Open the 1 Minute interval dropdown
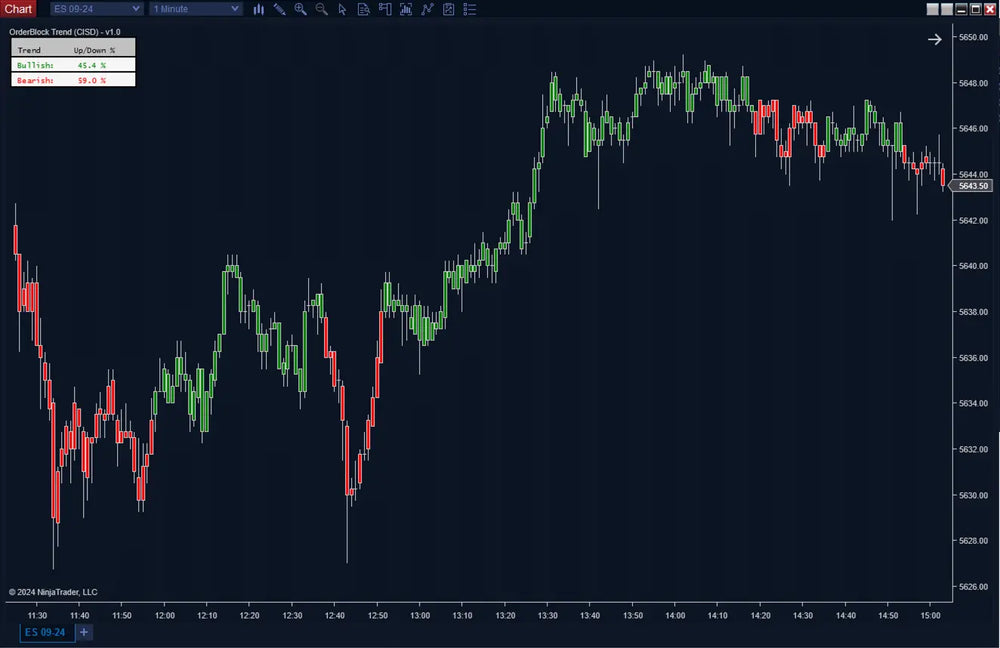The height and width of the screenshot is (648, 1000). (195, 8)
